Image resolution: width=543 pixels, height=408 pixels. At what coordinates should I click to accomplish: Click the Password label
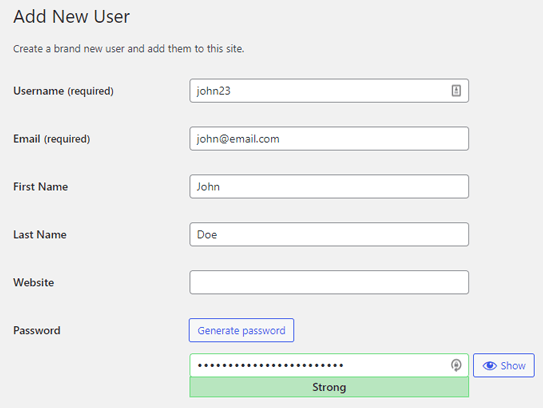37,330
